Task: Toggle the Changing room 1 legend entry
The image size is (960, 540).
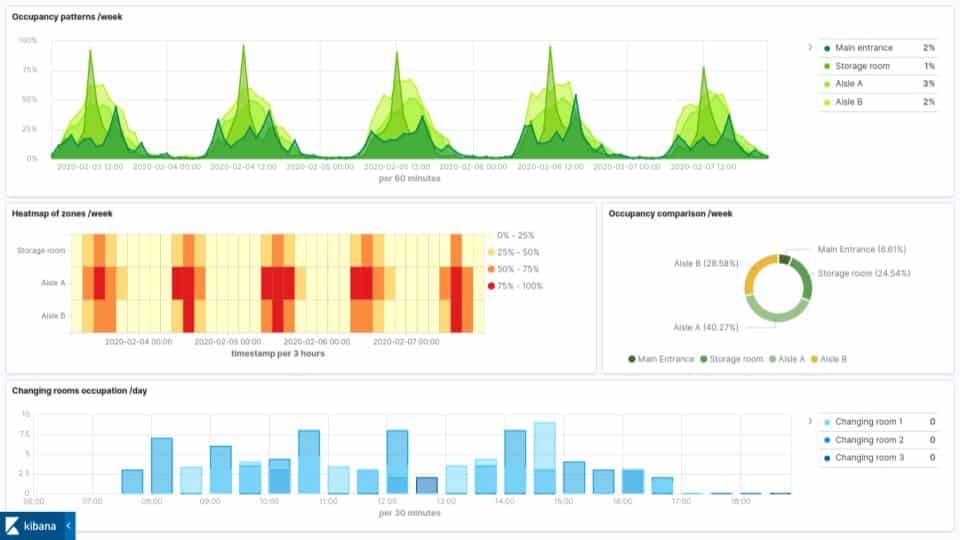Action: [879, 422]
